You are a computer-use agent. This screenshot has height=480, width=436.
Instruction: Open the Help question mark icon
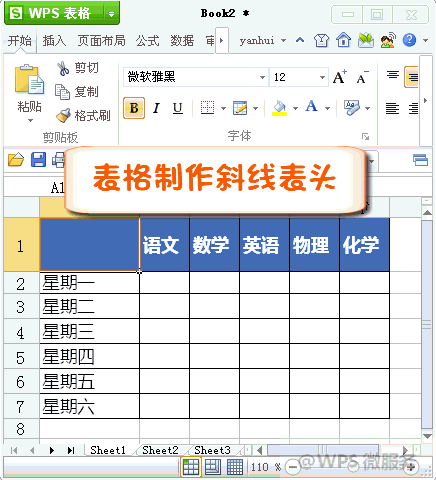409,40
